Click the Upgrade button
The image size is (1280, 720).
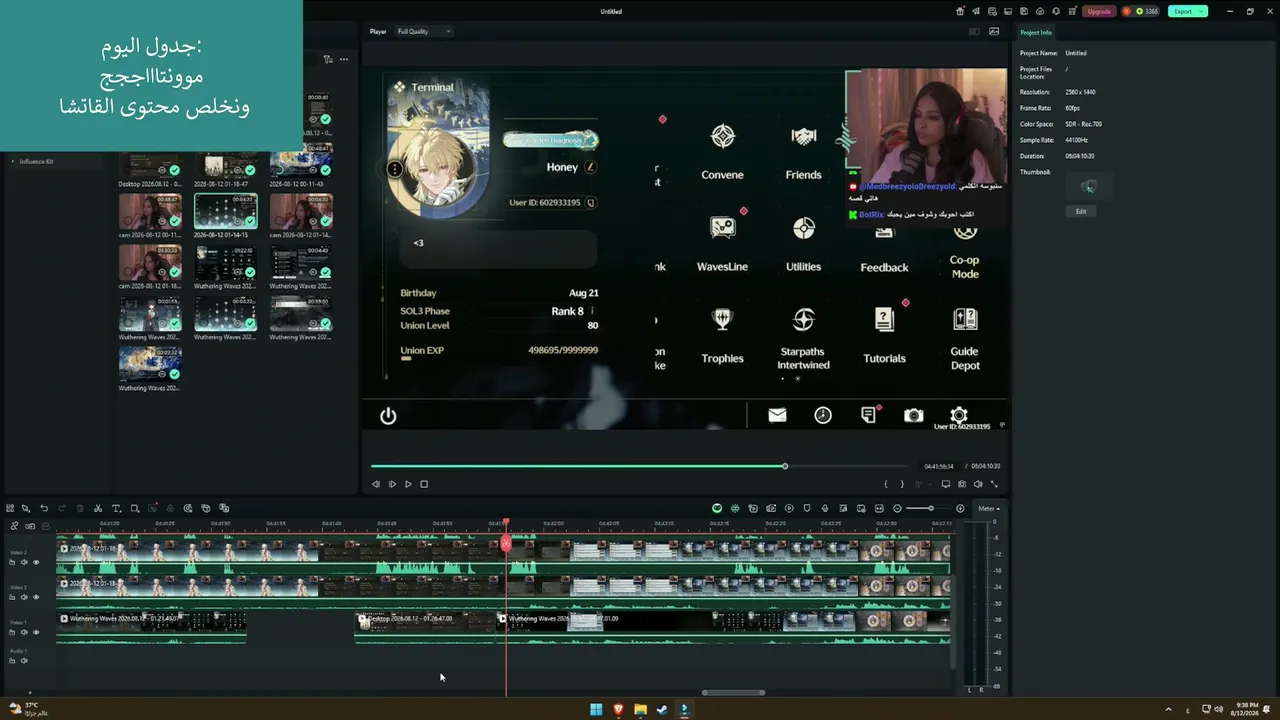coord(1099,11)
